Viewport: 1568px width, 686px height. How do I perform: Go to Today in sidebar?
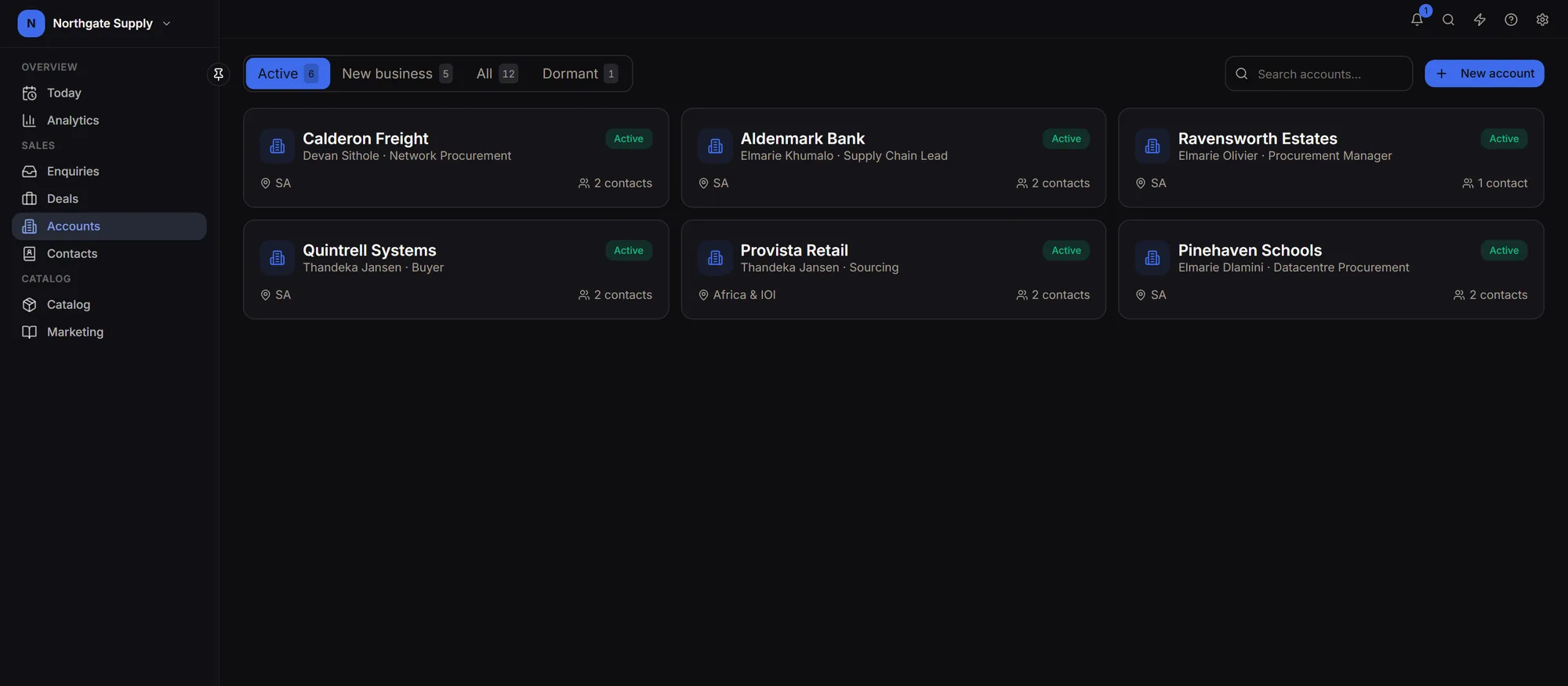[x=110, y=93]
